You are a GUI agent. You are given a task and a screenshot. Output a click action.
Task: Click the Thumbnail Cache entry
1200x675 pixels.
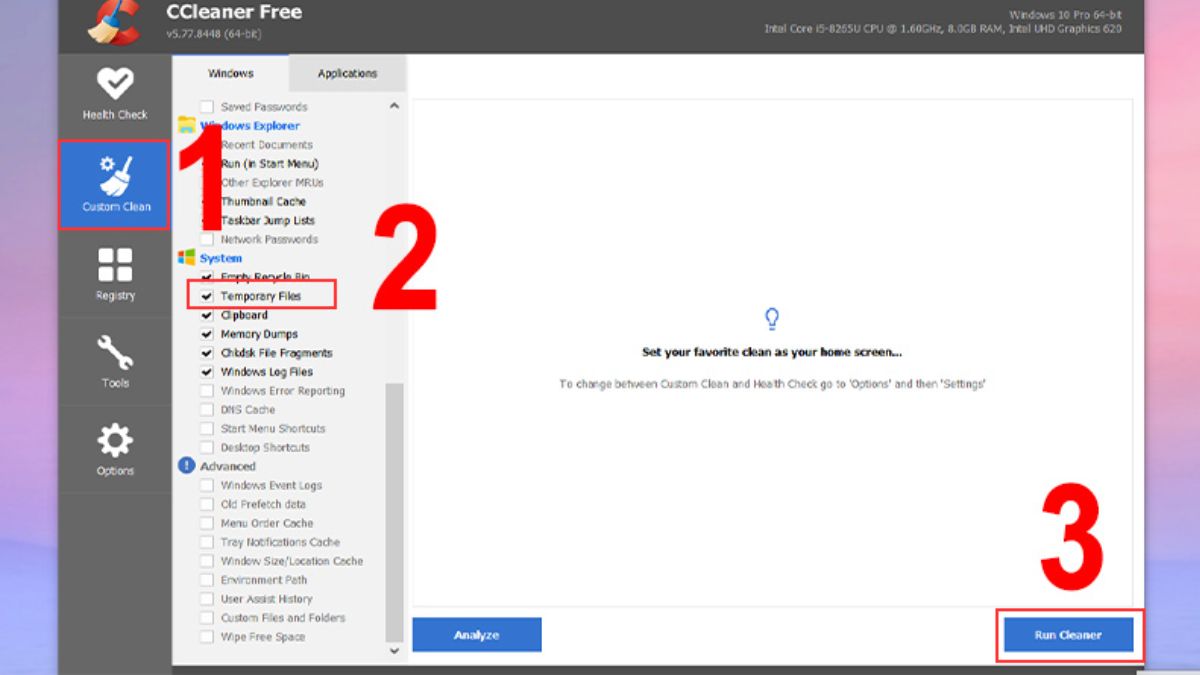point(263,201)
